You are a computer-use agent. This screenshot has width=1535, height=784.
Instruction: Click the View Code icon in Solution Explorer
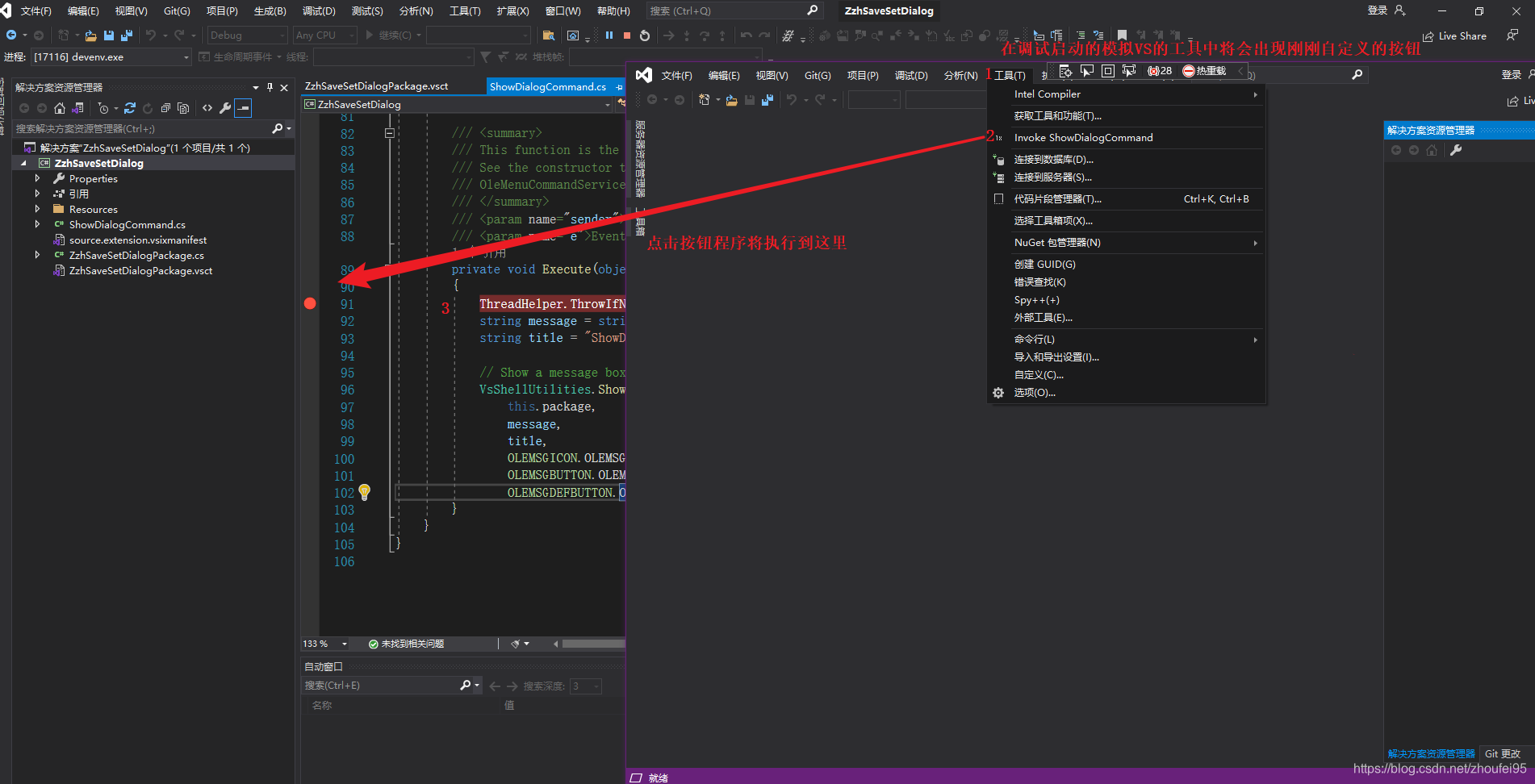(207, 108)
